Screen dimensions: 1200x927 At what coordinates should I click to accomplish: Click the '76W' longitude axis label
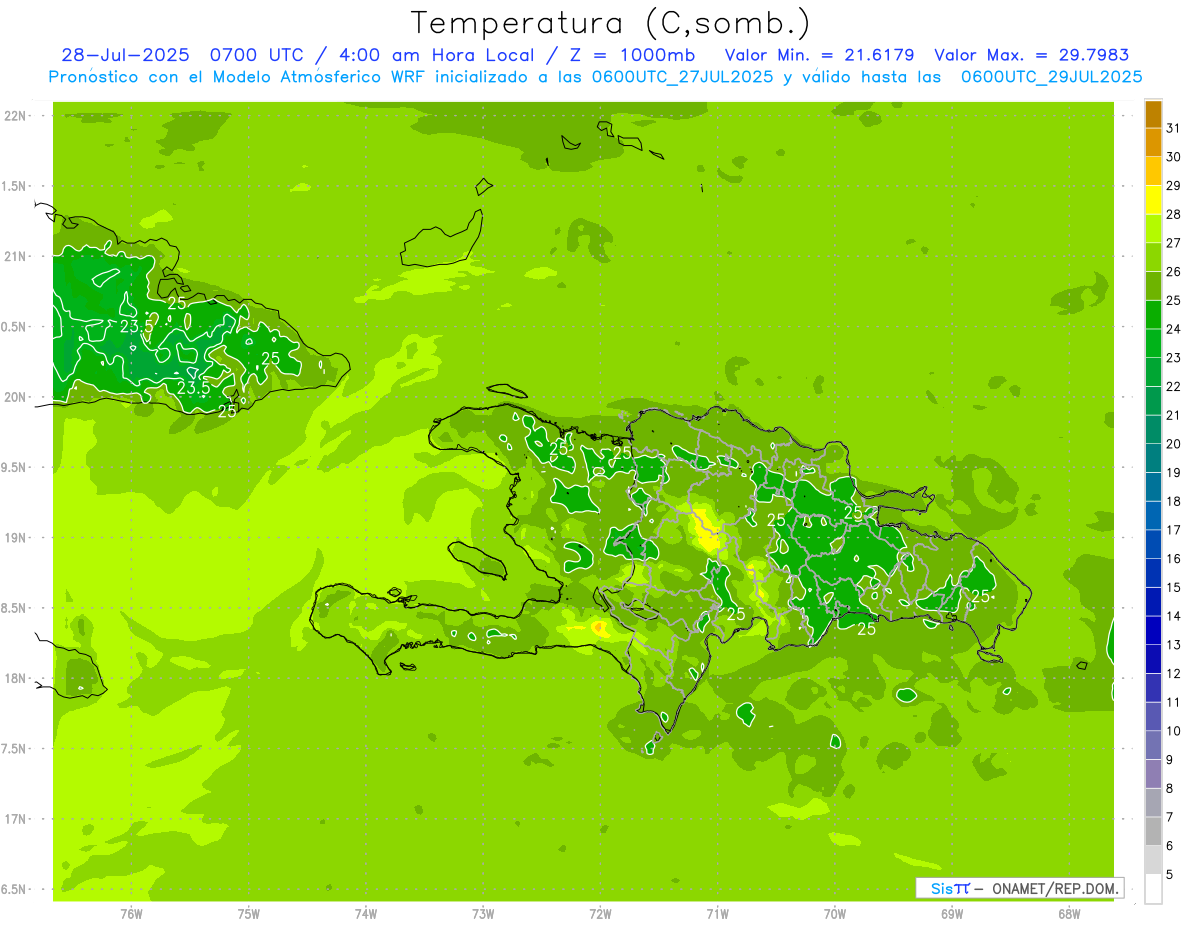pyautogui.click(x=131, y=913)
